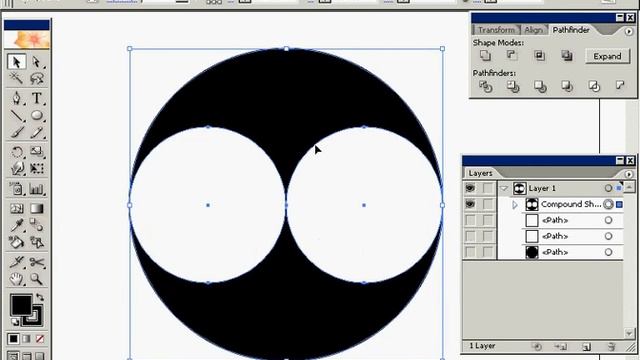The image size is (640, 360).
Task: Click the Outline pathfinder icon
Action: pos(594,86)
